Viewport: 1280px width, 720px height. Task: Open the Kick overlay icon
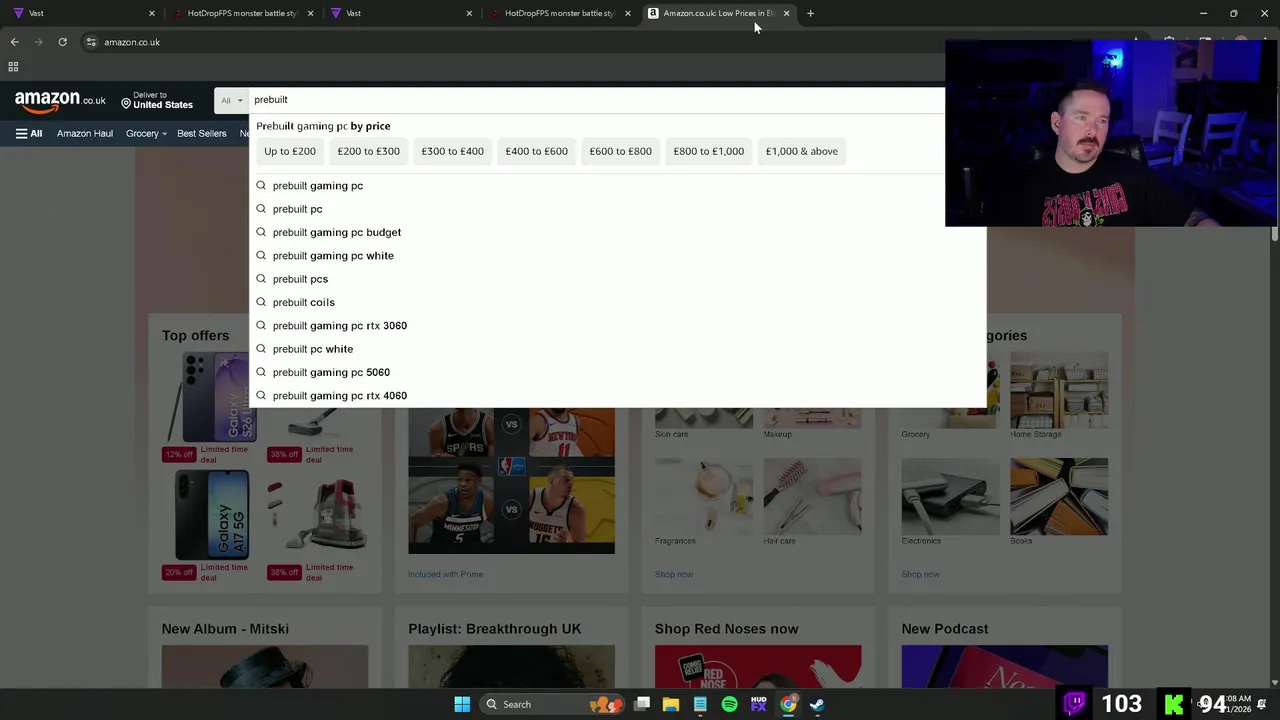pos(1174,704)
